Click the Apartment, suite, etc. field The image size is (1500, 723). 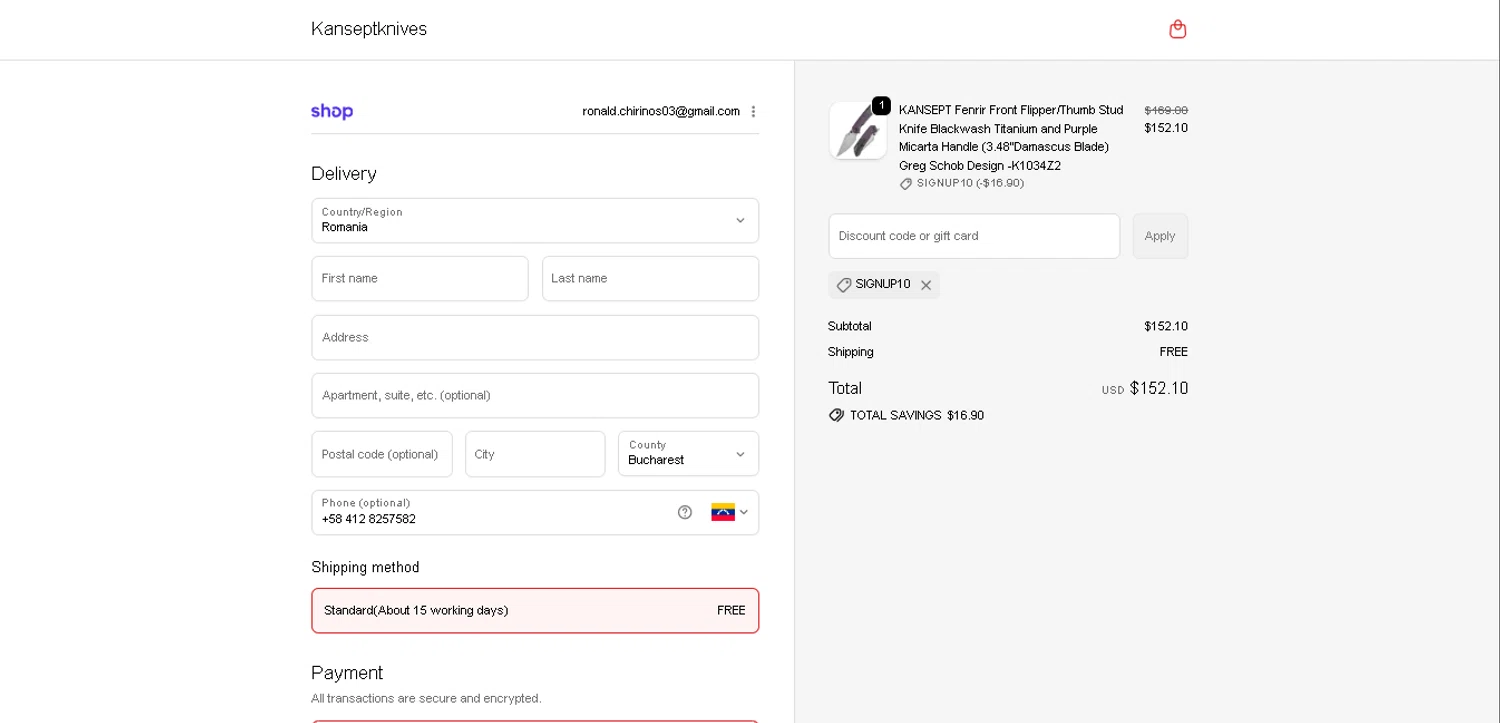pyautogui.click(x=535, y=395)
